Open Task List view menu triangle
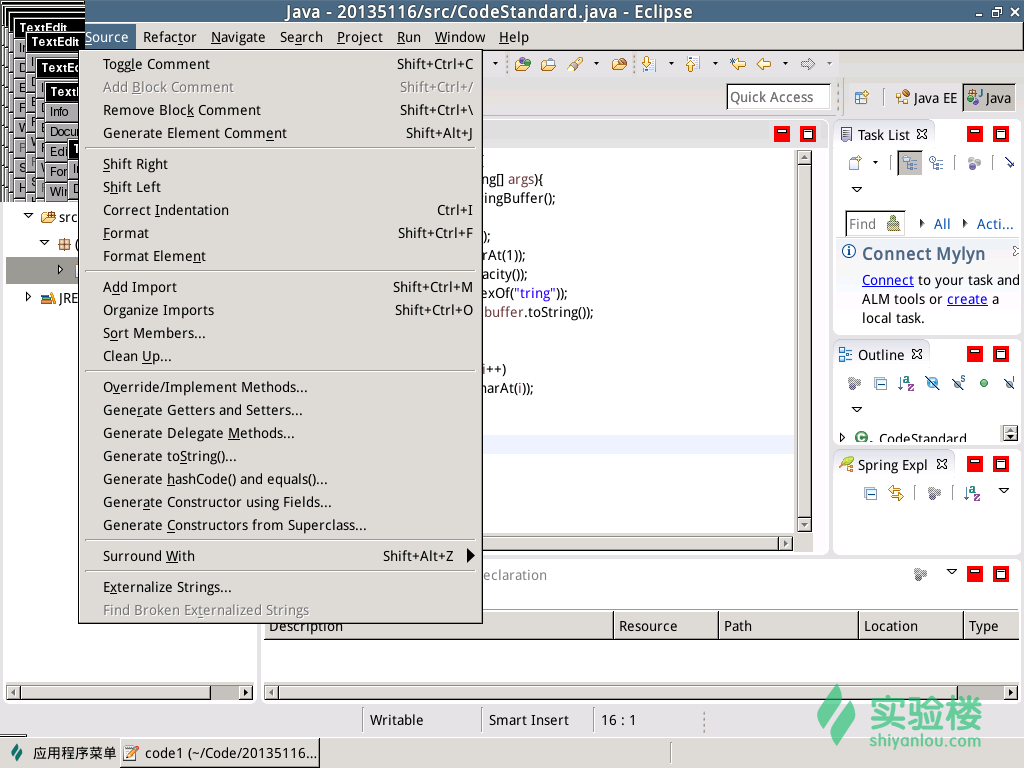The image size is (1024, 768). coord(857,189)
